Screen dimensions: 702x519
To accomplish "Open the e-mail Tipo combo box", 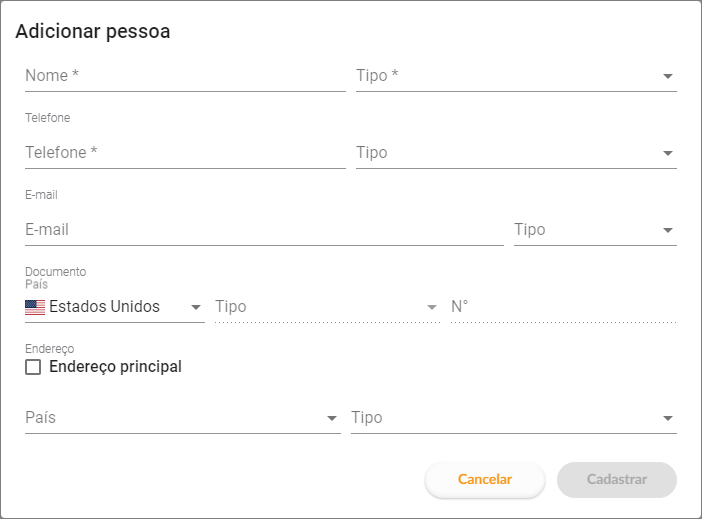I will click(595, 230).
